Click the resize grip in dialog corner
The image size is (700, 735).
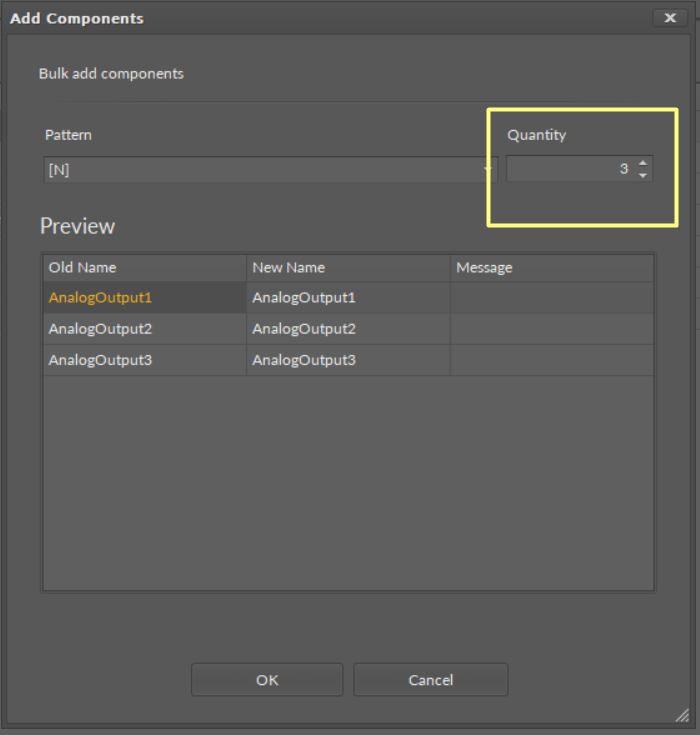(682, 714)
